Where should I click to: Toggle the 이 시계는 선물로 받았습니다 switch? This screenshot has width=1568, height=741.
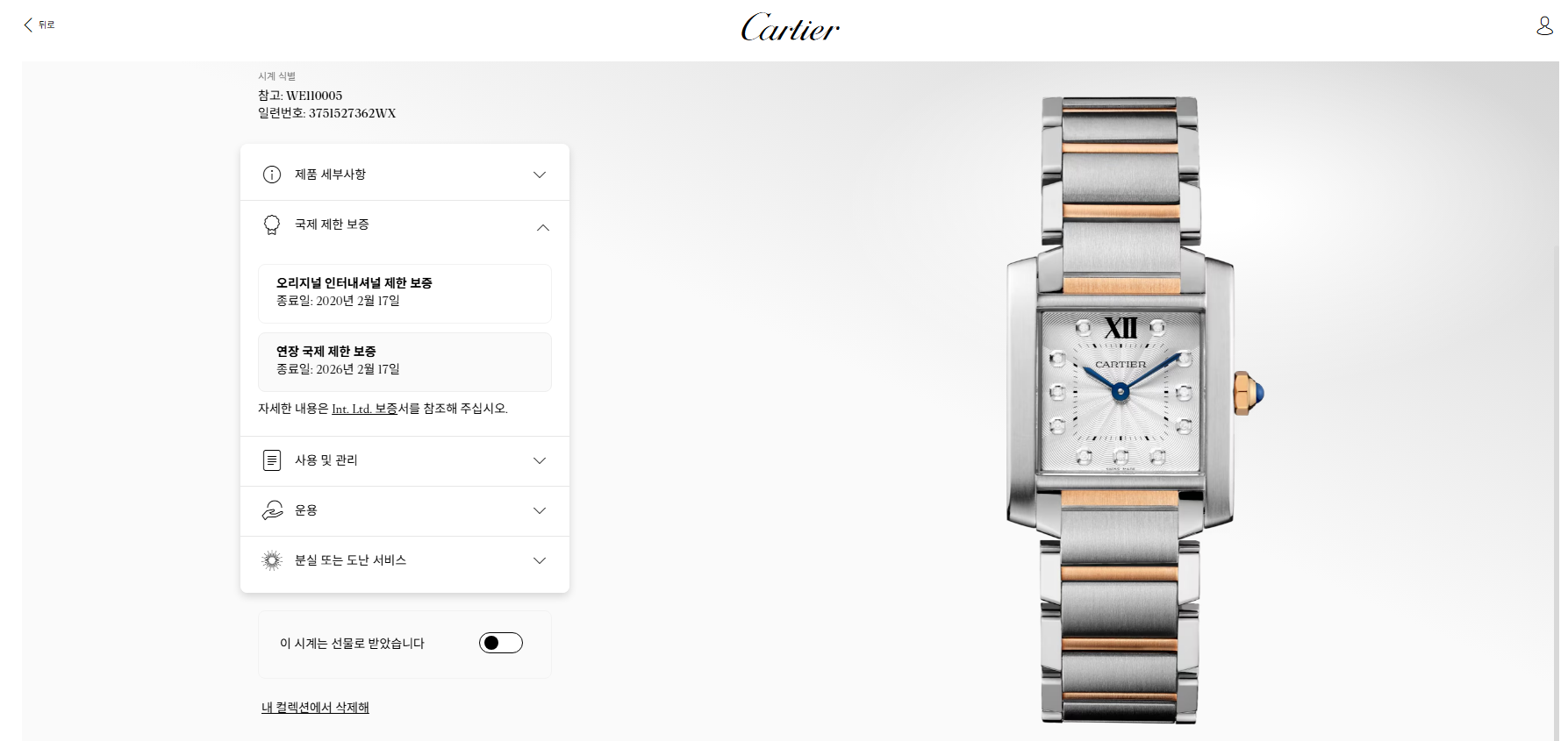[501, 643]
